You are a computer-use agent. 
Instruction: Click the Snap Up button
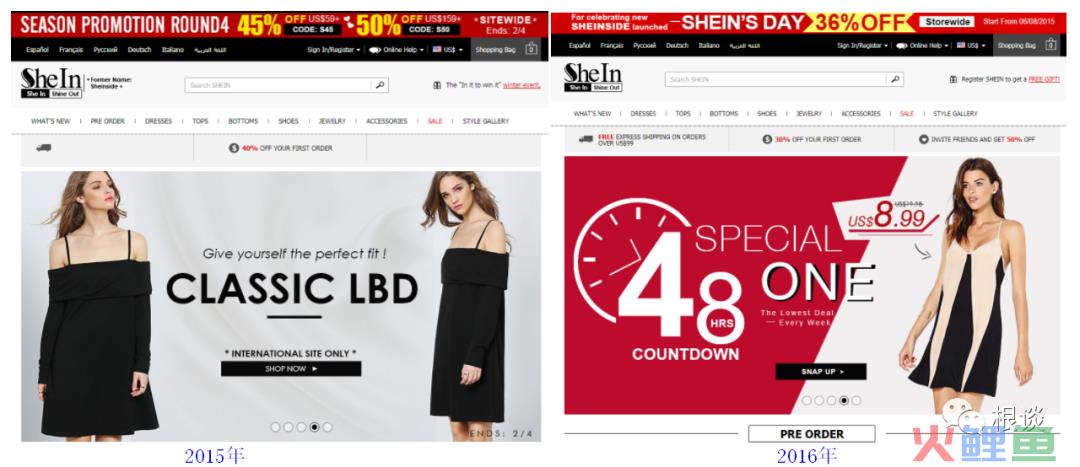[820, 372]
